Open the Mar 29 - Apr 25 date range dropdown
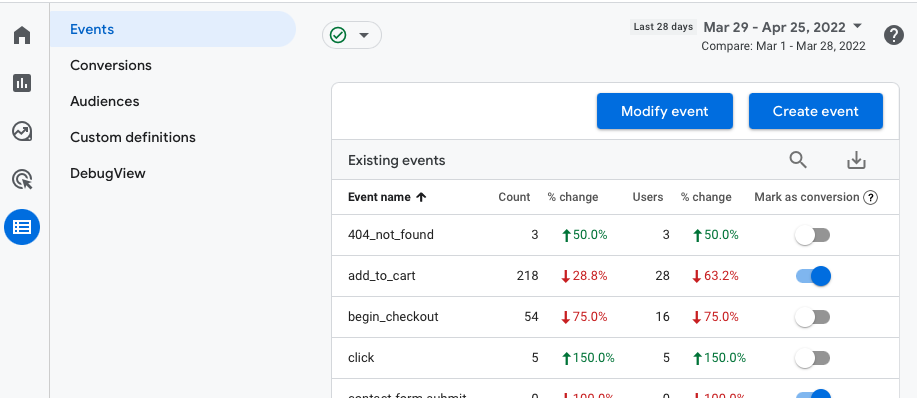Viewport: 917px width, 398px height. click(783, 27)
